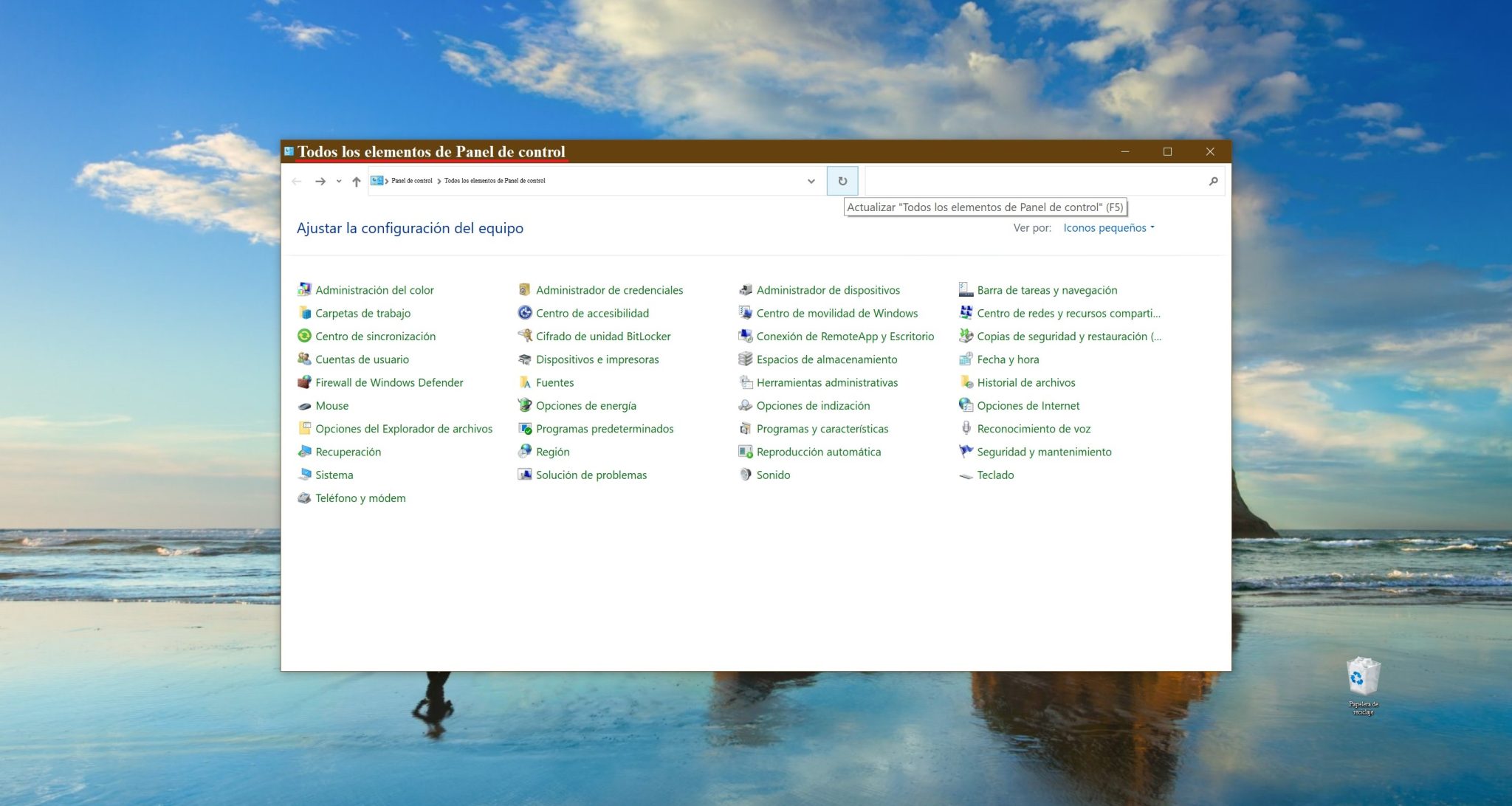Click the Cuentas de usuario icon
Viewport: 1512px width, 806px height.
[304, 359]
